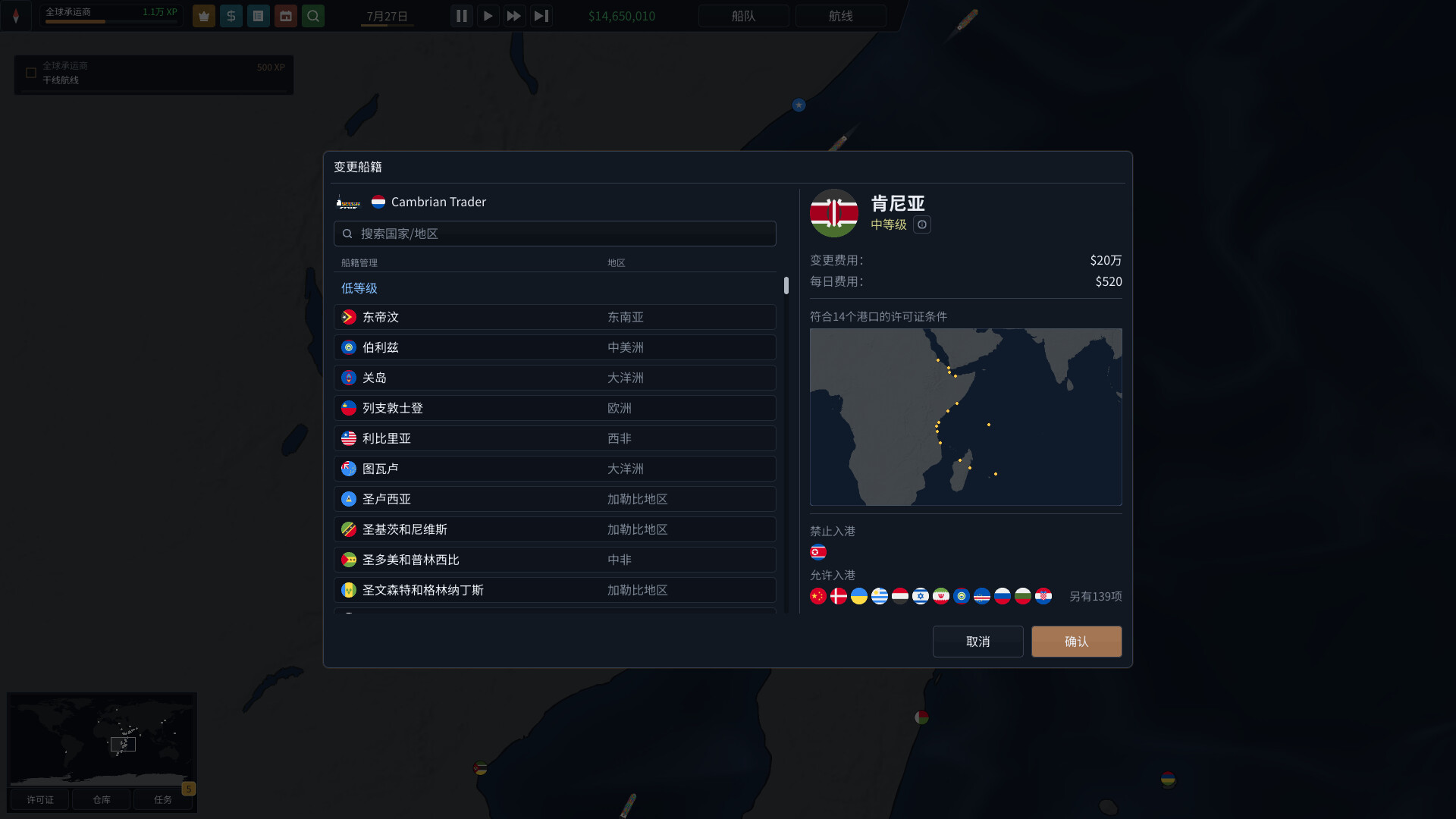Click the banned North Korea flag
The height and width of the screenshot is (819, 1456).
click(x=817, y=552)
